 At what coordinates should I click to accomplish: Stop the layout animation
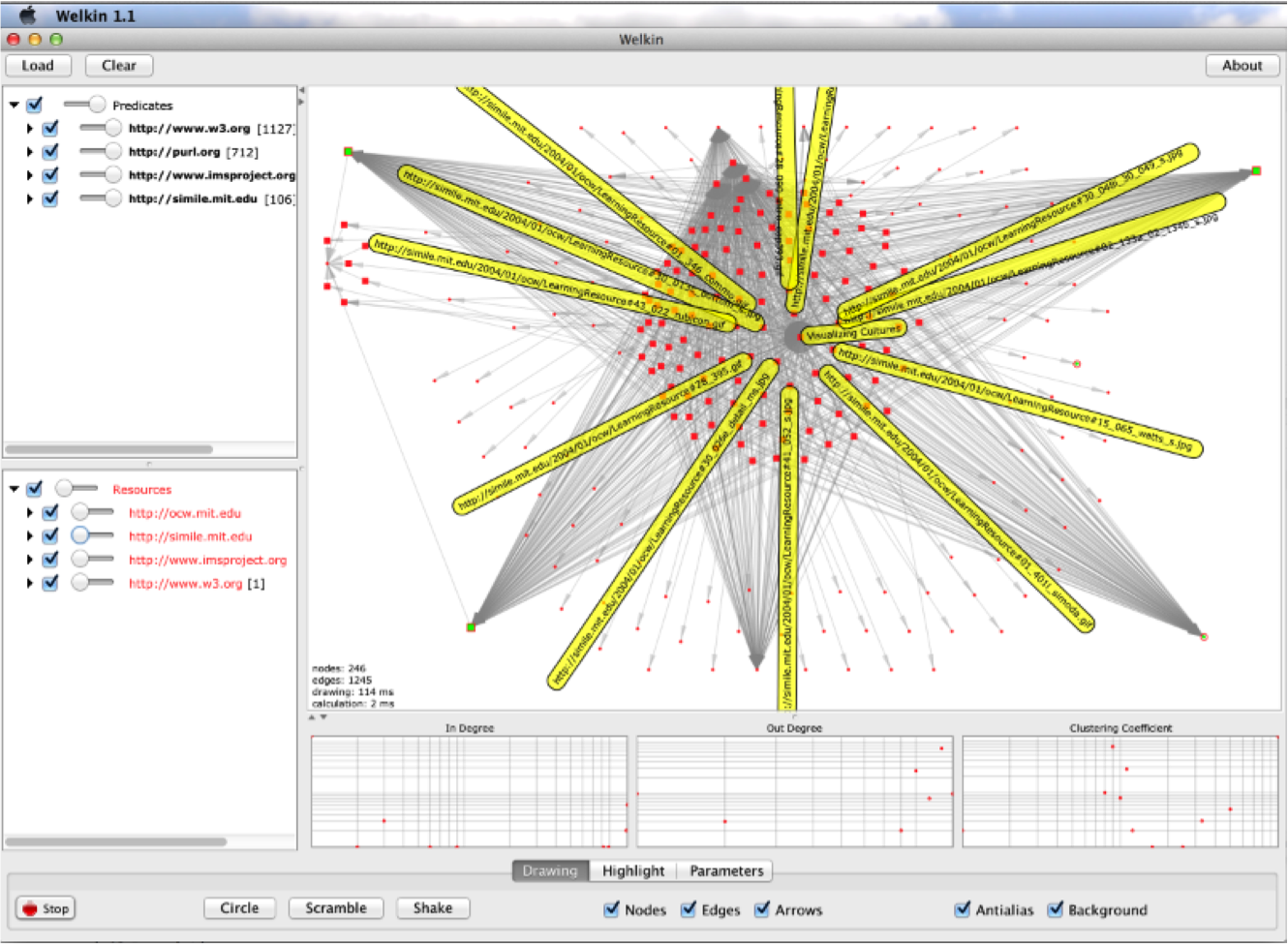point(46,908)
